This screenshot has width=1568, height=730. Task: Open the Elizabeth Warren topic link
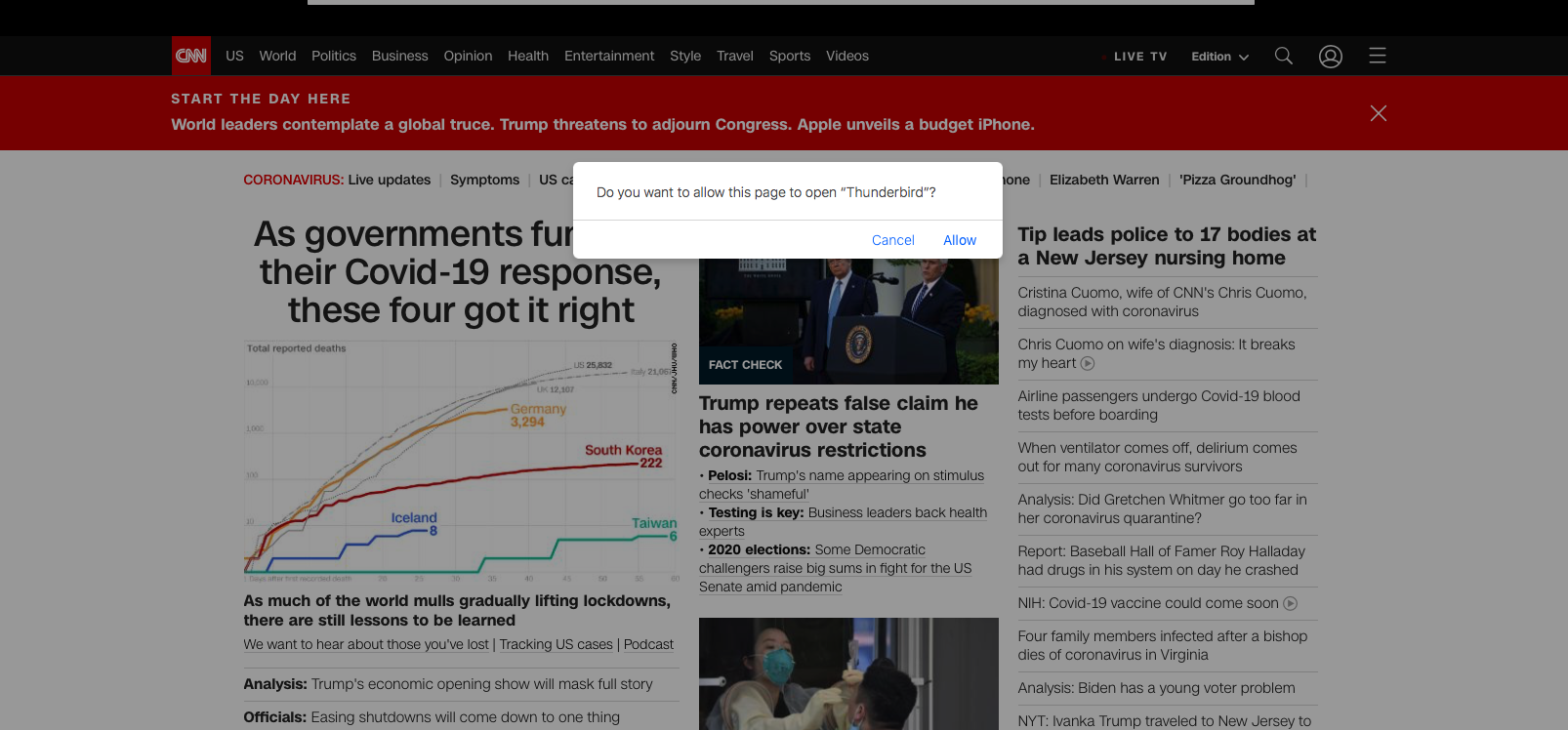click(1104, 180)
